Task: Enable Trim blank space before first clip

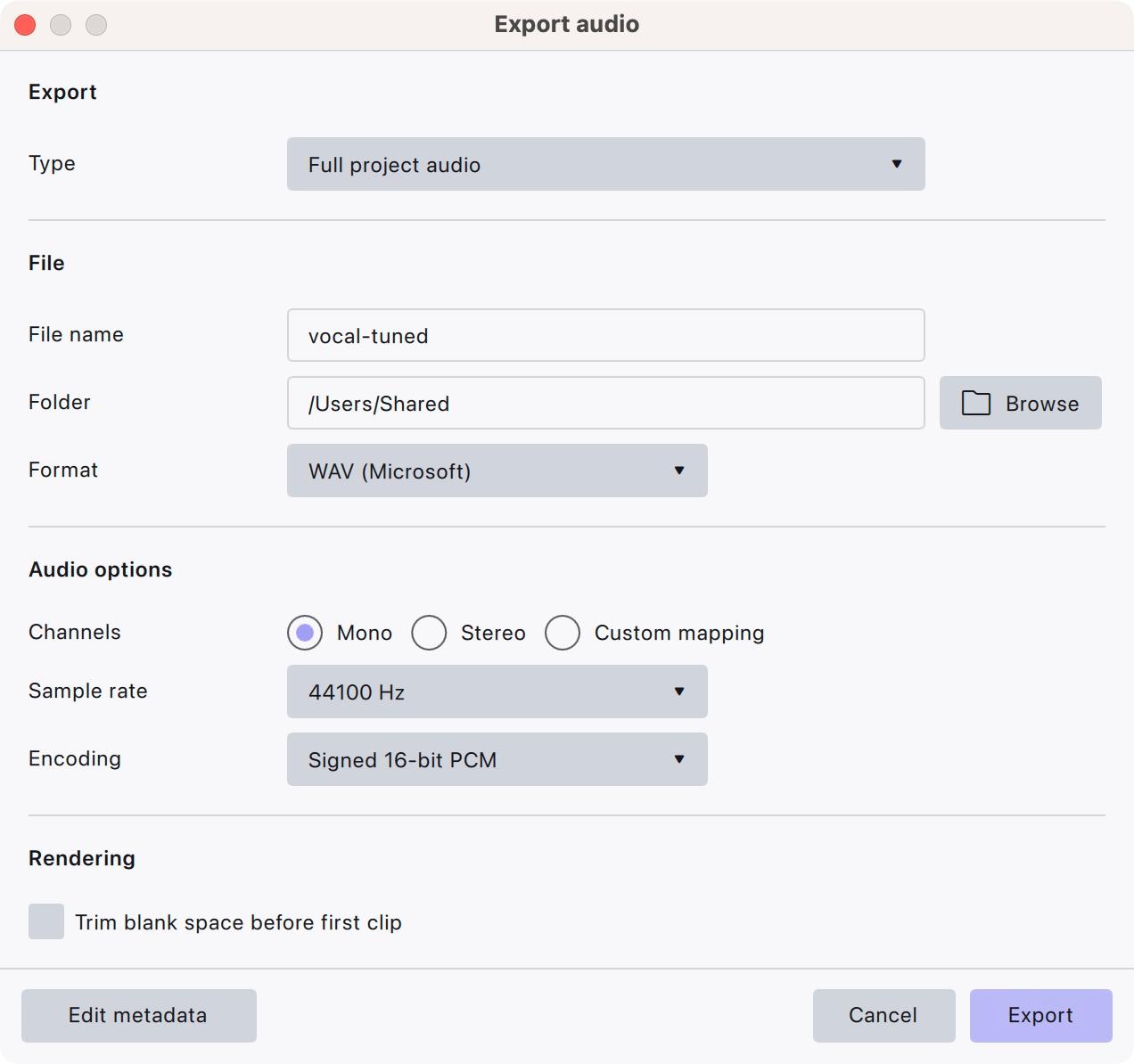Action: (46, 921)
